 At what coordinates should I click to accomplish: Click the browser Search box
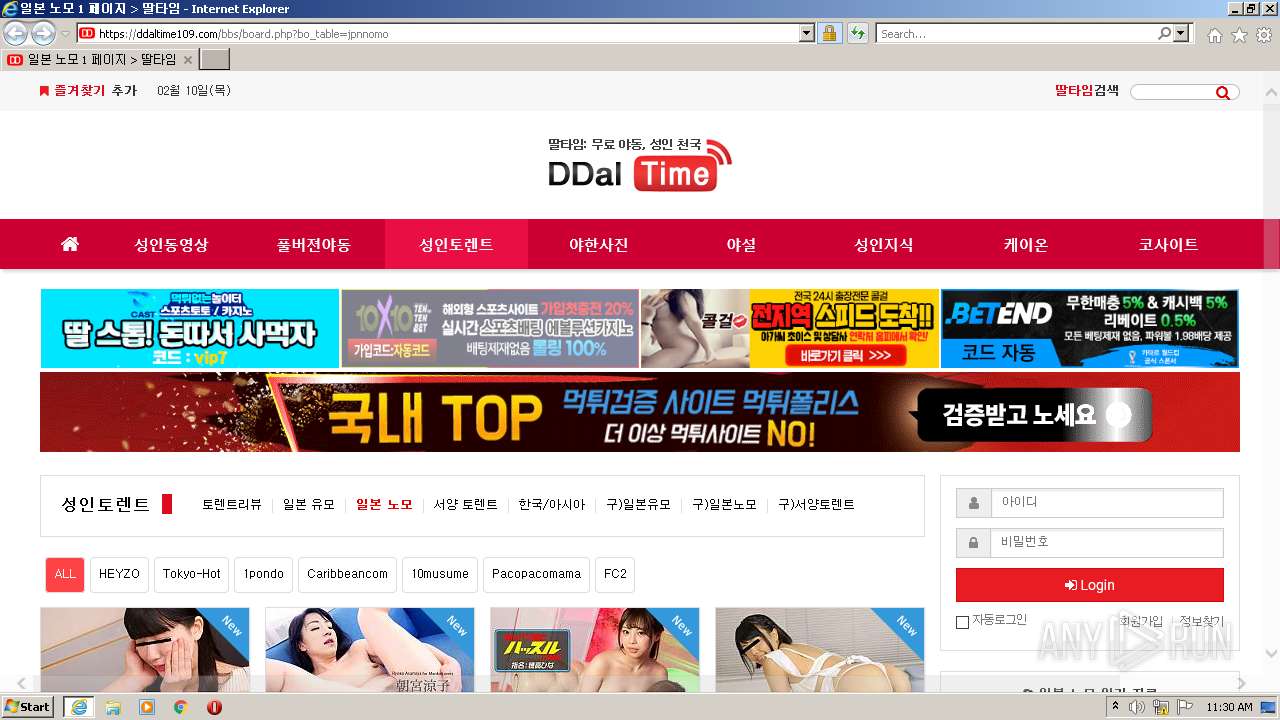[1016, 34]
